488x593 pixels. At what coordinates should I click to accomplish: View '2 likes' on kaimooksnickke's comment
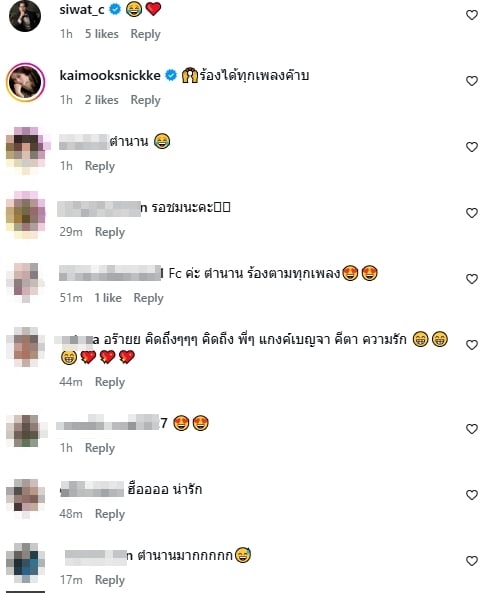(101, 100)
